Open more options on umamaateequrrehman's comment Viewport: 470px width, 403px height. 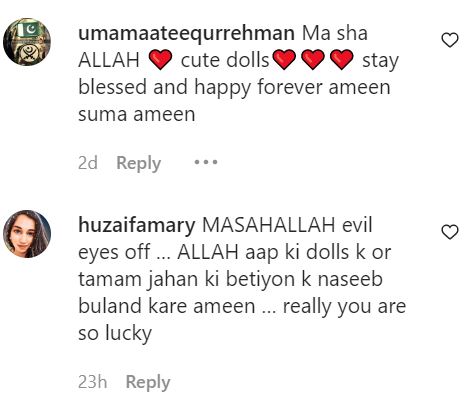pos(206,162)
